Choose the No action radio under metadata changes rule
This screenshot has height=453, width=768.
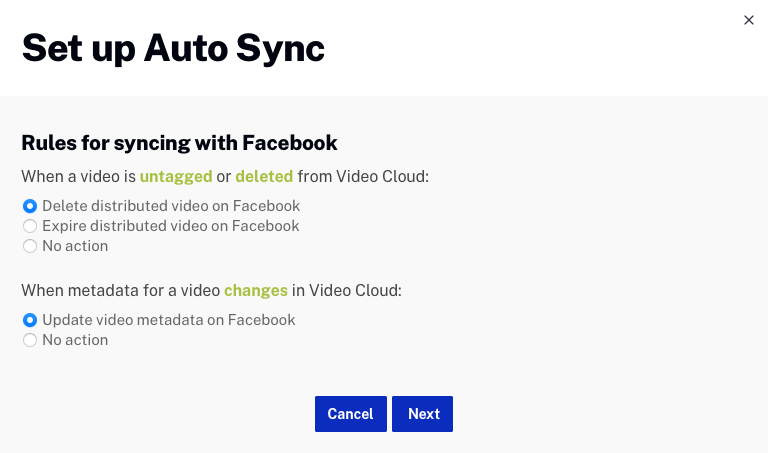[x=30, y=340]
